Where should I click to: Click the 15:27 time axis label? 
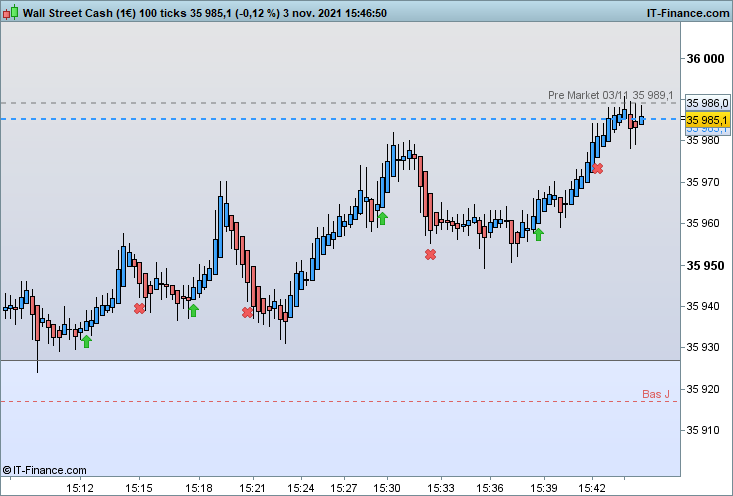(344, 489)
